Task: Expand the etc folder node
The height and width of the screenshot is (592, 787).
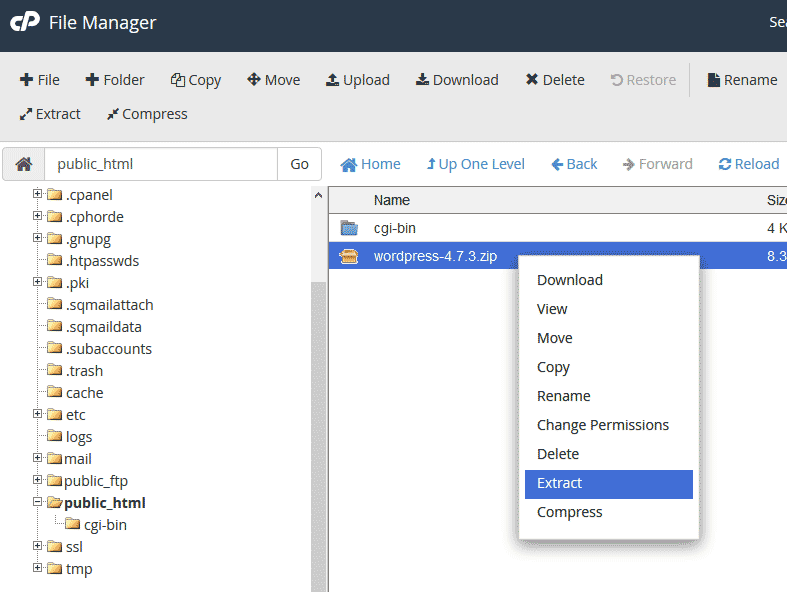Action: coord(37,414)
